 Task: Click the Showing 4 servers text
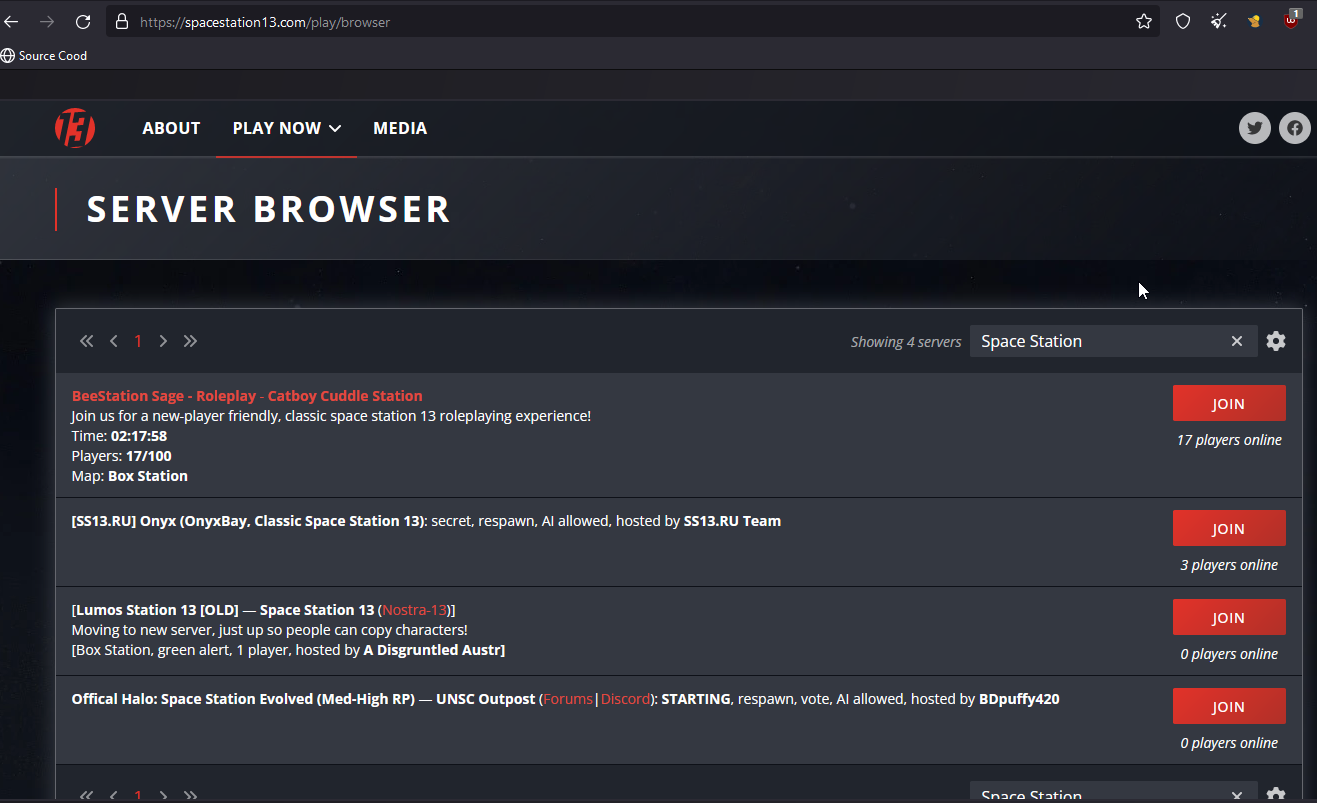(906, 342)
